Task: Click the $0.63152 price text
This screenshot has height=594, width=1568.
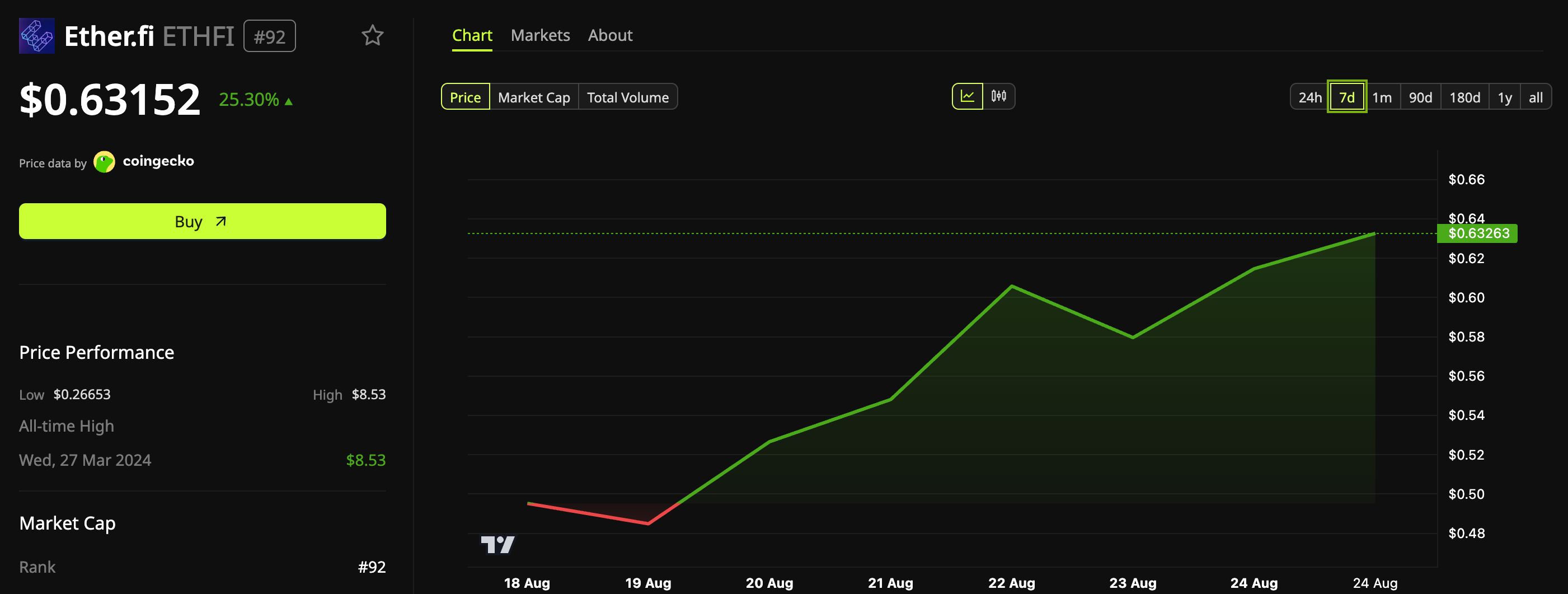Action: click(110, 99)
